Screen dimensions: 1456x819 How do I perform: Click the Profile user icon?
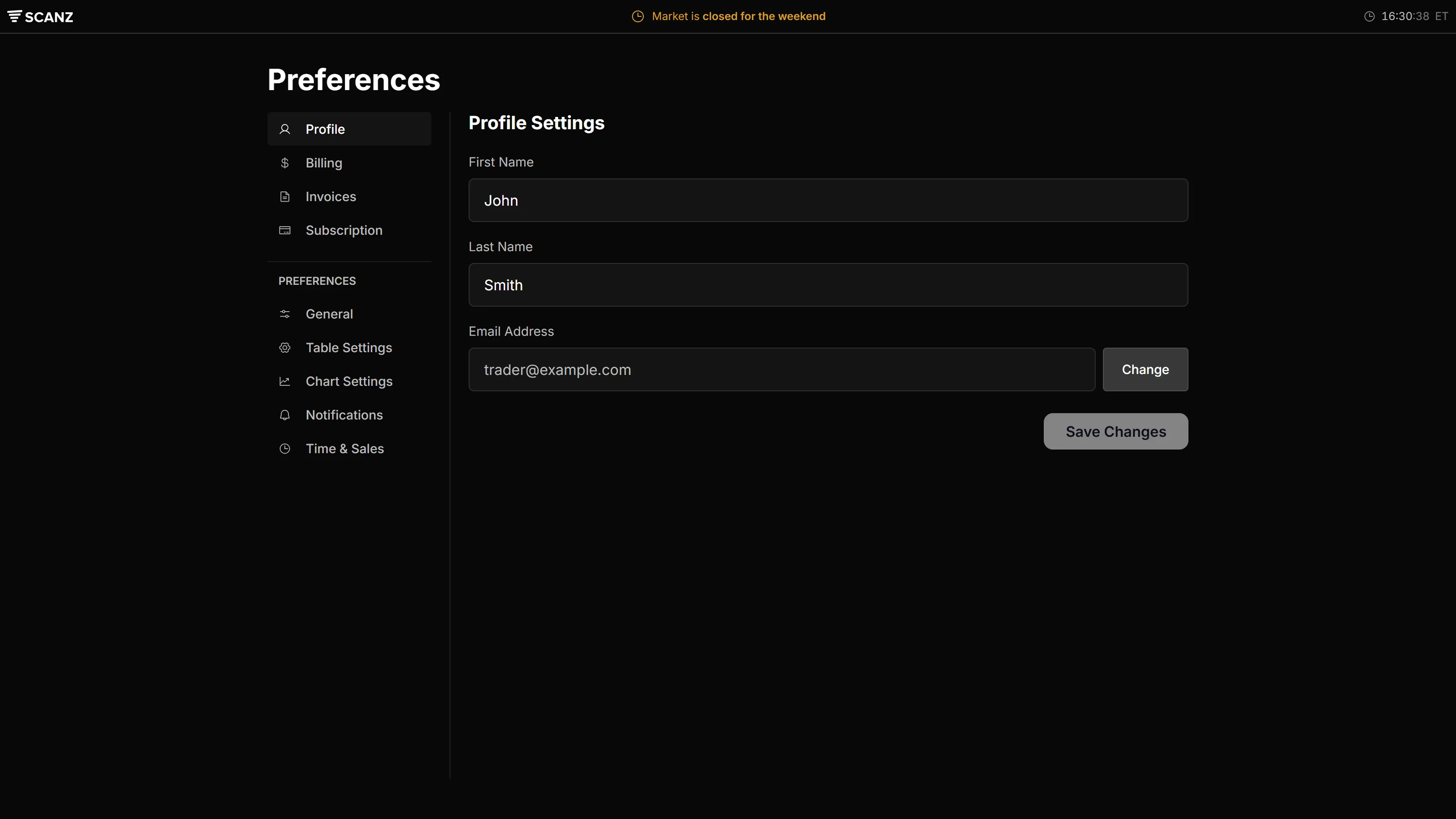coord(285,129)
